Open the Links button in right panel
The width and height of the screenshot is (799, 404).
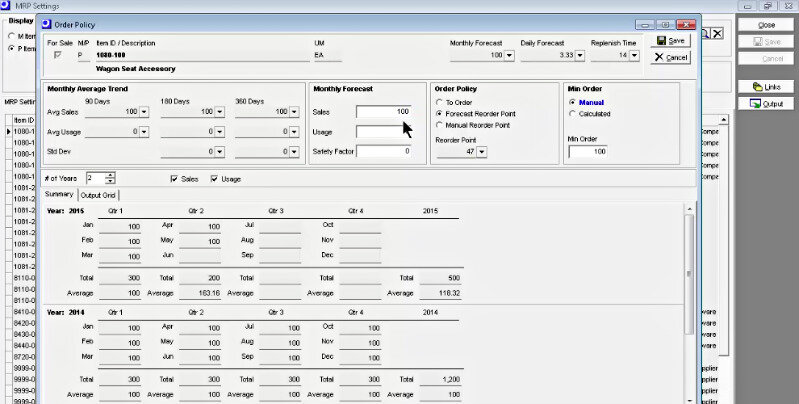pos(766,87)
